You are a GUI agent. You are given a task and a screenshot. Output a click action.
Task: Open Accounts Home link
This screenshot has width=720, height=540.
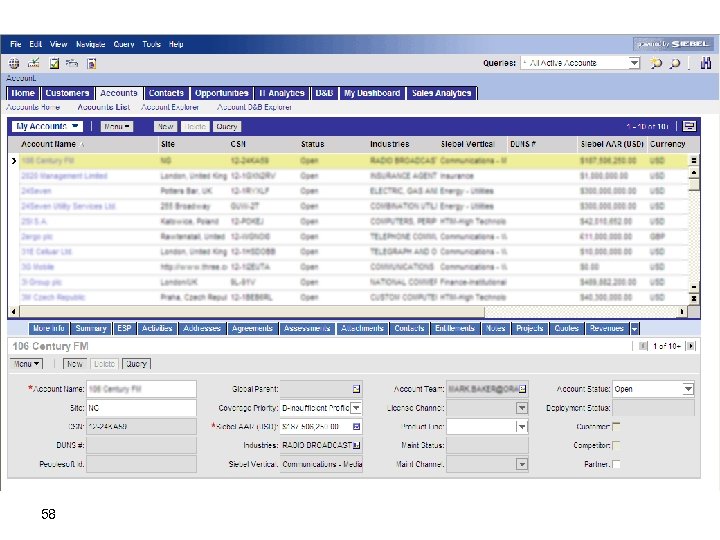[33, 107]
